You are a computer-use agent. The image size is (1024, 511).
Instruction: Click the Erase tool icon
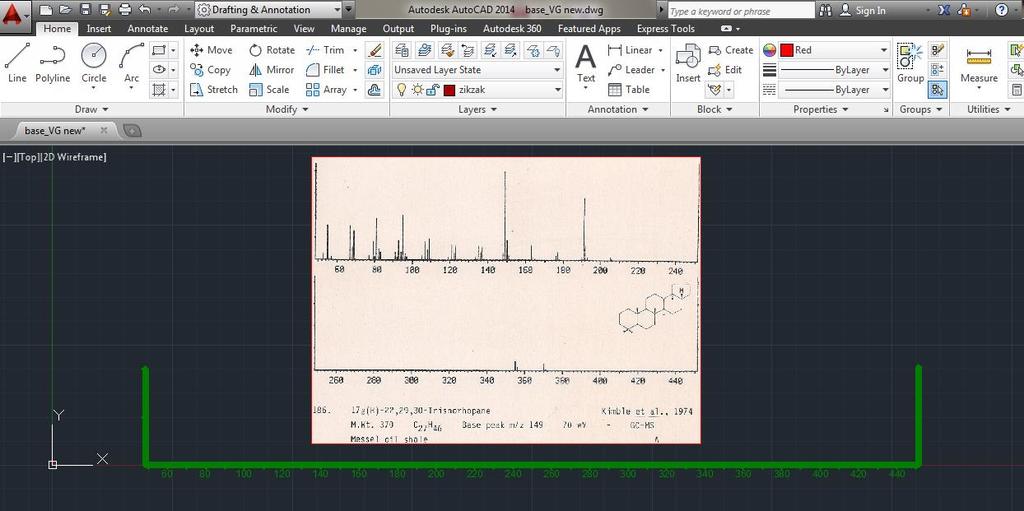(374, 50)
